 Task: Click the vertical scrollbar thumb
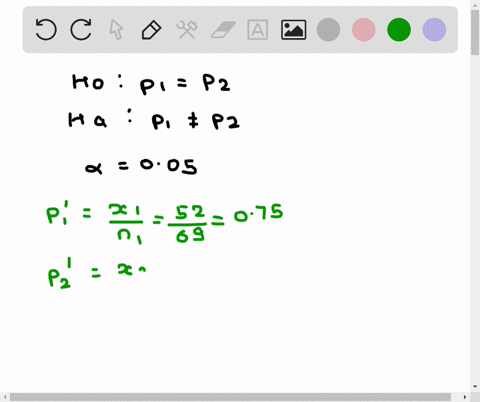[475, 32]
